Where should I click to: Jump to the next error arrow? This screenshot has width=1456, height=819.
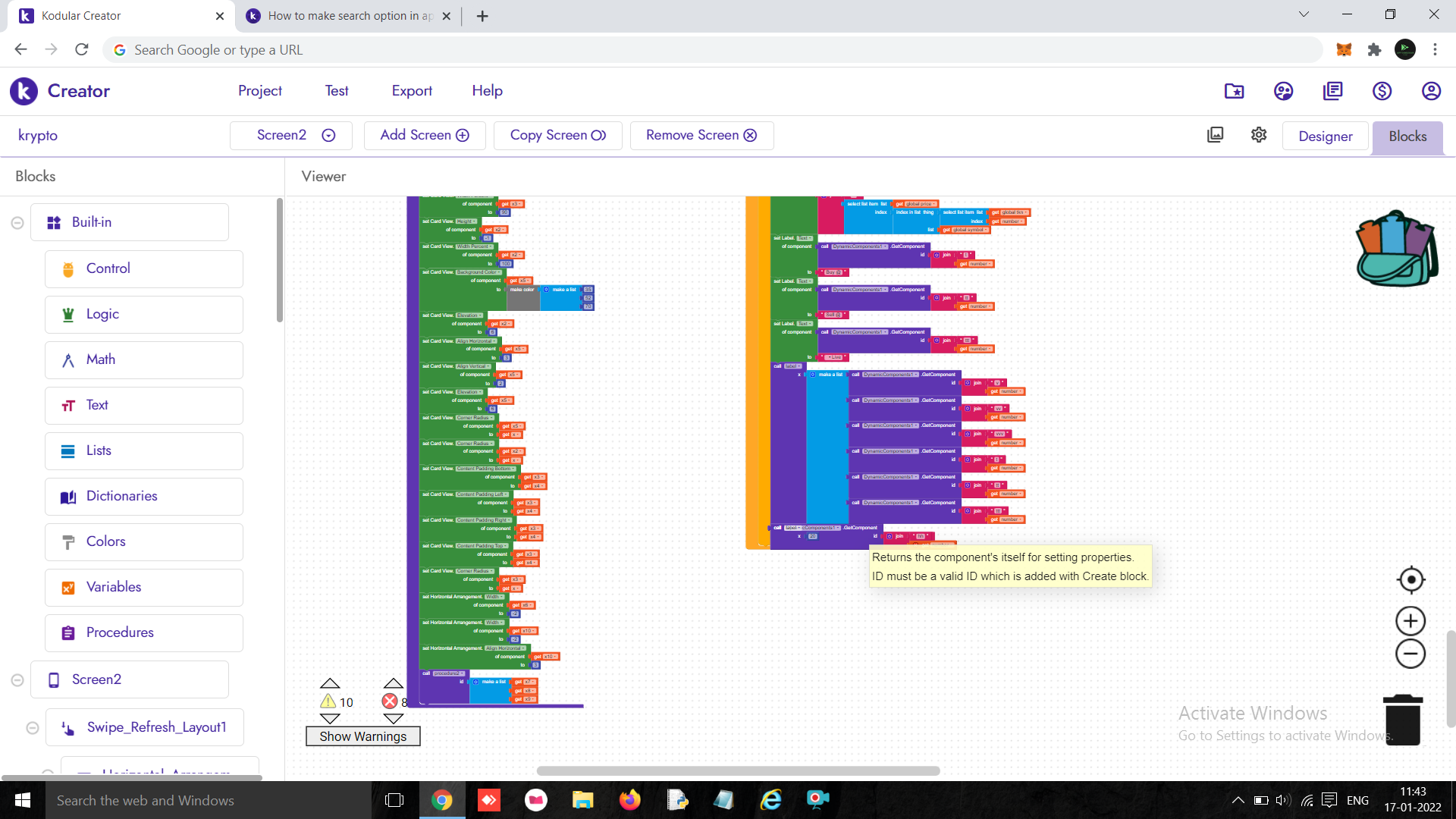pyautogui.click(x=393, y=719)
